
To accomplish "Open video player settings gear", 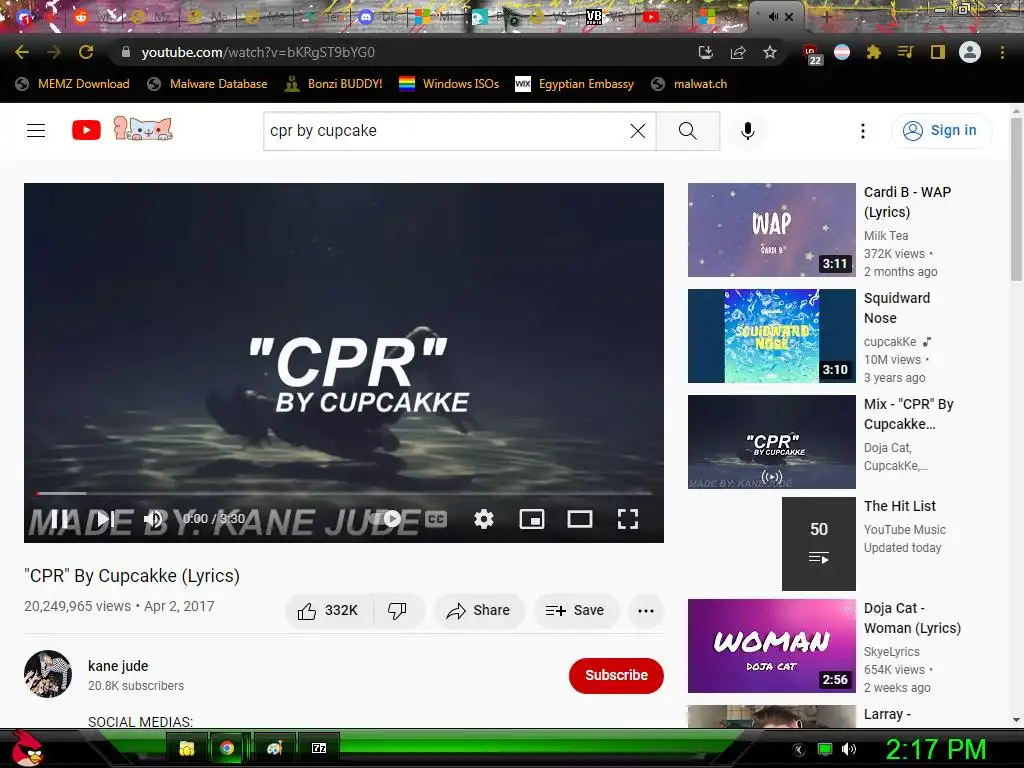I will coord(484,519).
